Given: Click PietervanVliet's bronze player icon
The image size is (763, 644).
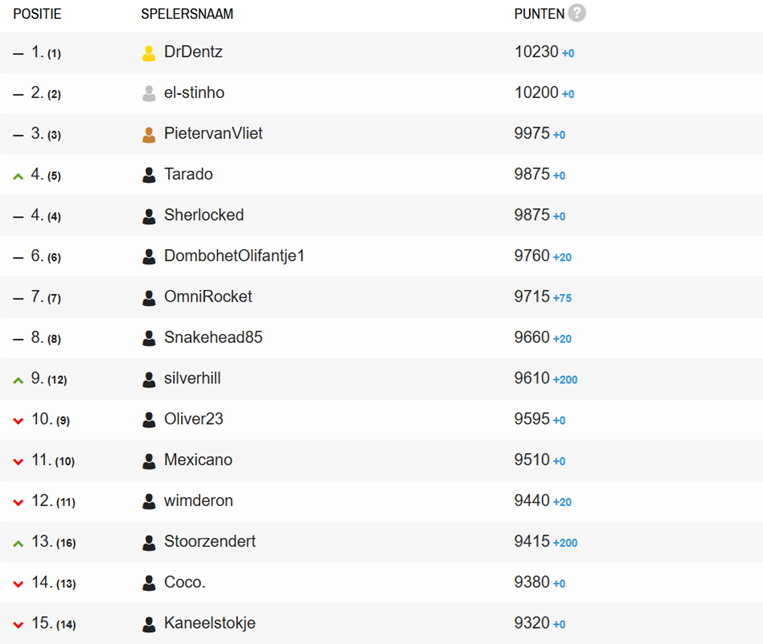Looking at the screenshot, I should (149, 134).
